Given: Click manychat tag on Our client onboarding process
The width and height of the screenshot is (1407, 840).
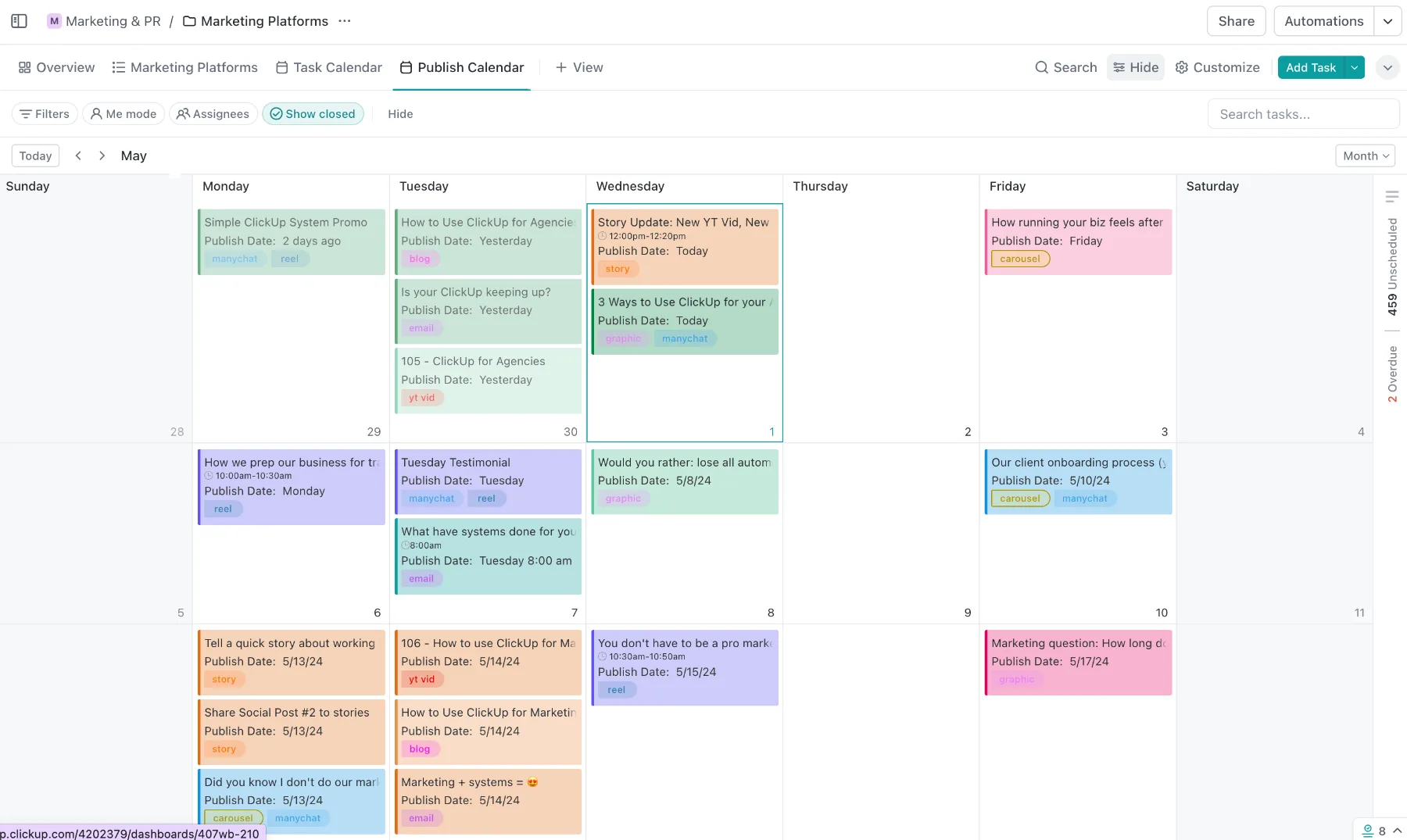Looking at the screenshot, I should point(1085,499).
